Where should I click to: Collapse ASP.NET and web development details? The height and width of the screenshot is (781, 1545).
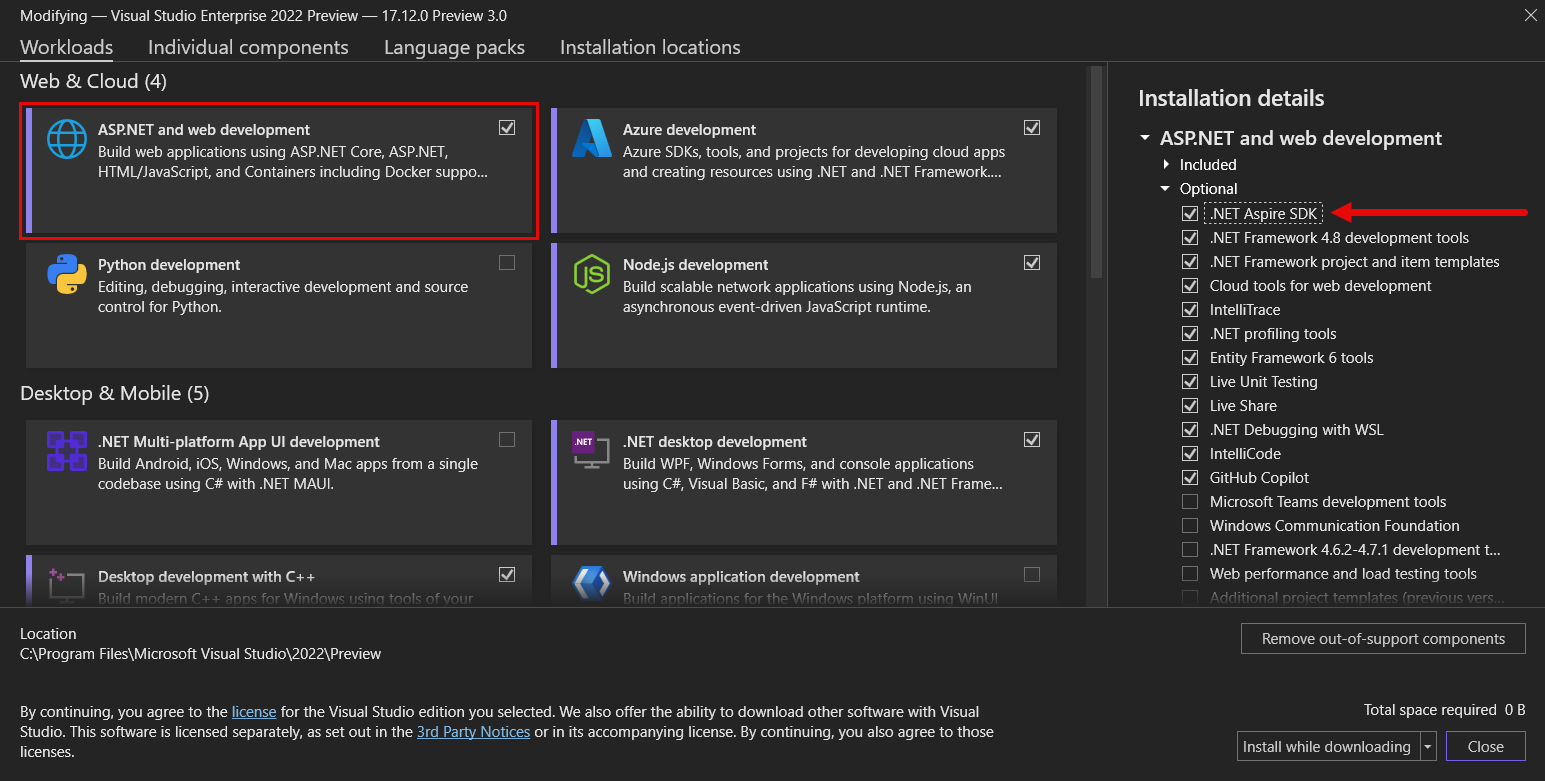1144,139
